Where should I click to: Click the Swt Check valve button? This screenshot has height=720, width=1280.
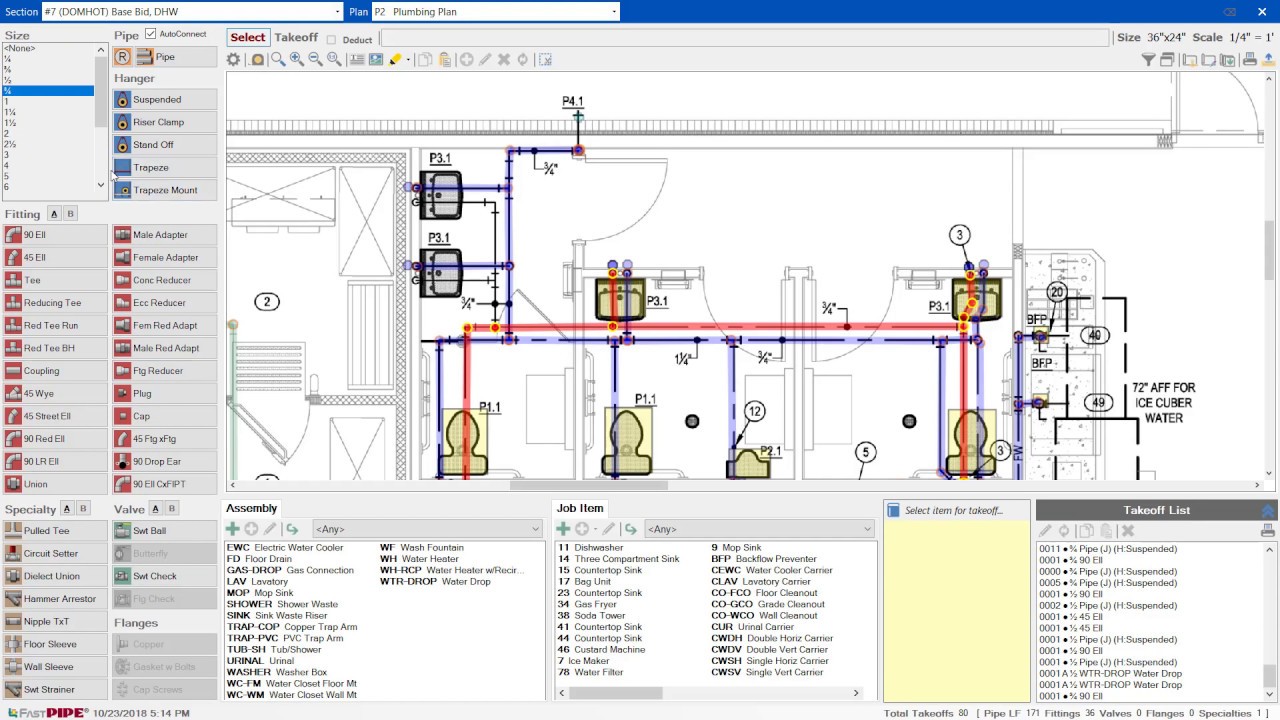click(x=165, y=576)
